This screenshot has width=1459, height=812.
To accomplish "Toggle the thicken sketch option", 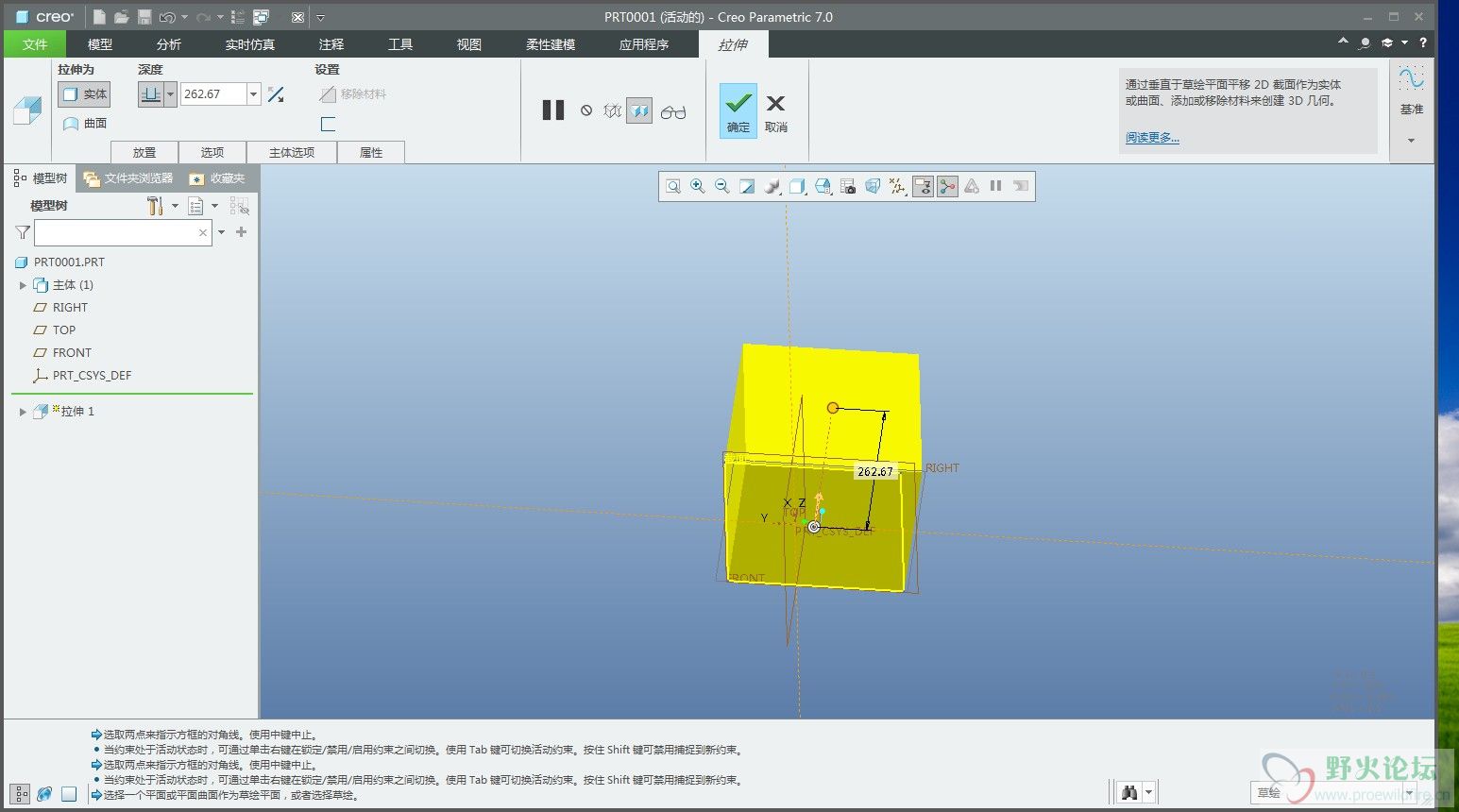I will click(328, 124).
